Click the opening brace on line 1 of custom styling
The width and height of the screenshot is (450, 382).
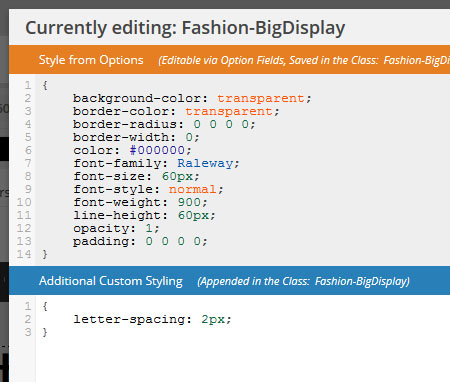coord(45,306)
